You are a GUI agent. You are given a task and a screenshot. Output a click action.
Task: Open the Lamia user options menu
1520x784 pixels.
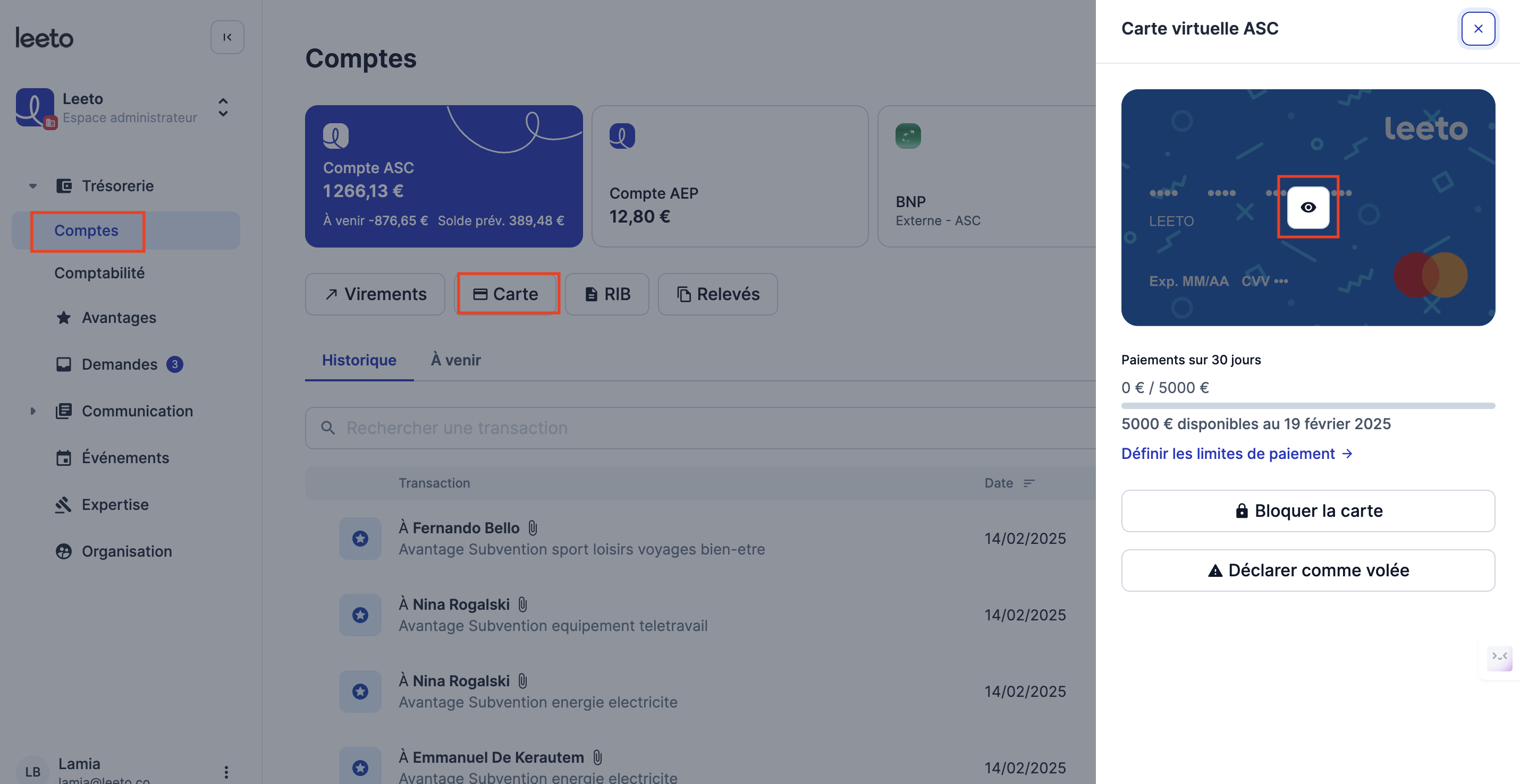(x=226, y=772)
